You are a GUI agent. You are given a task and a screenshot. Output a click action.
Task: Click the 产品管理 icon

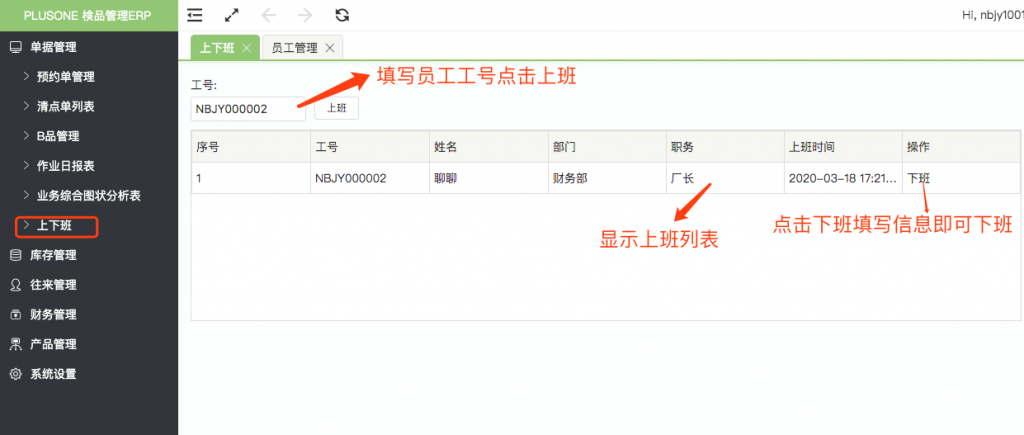pyautogui.click(x=16, y=344)
